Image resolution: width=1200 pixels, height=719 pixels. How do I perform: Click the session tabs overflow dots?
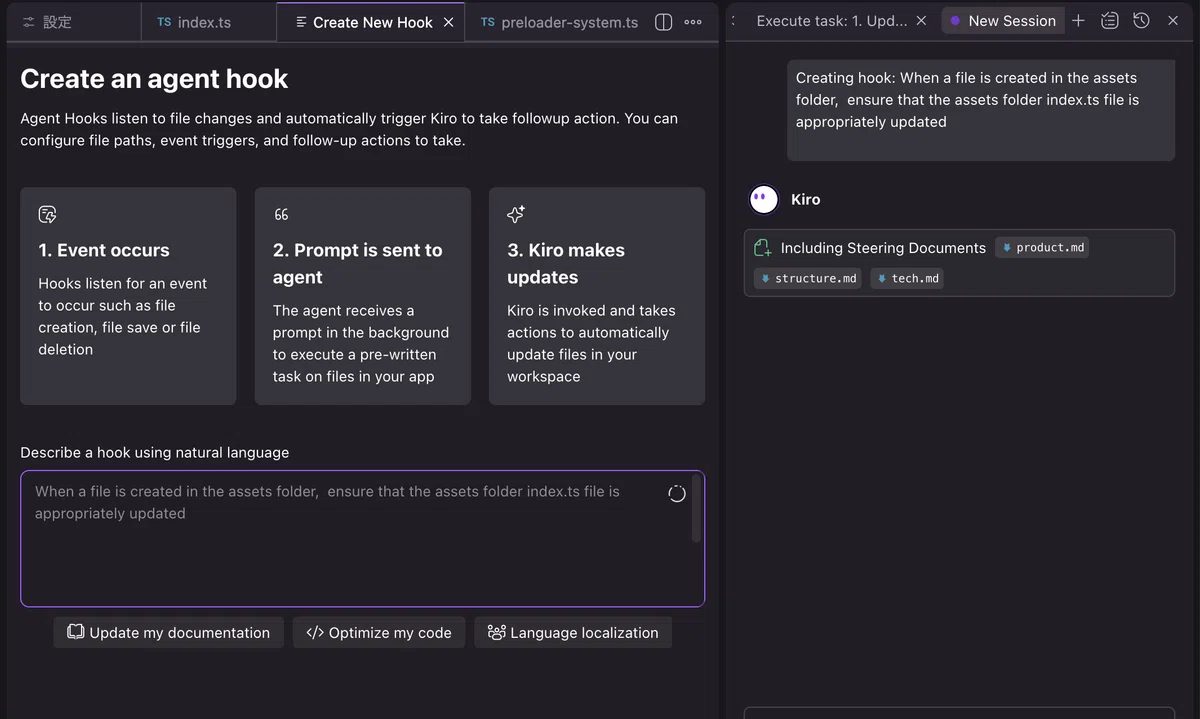coord(734,21)
